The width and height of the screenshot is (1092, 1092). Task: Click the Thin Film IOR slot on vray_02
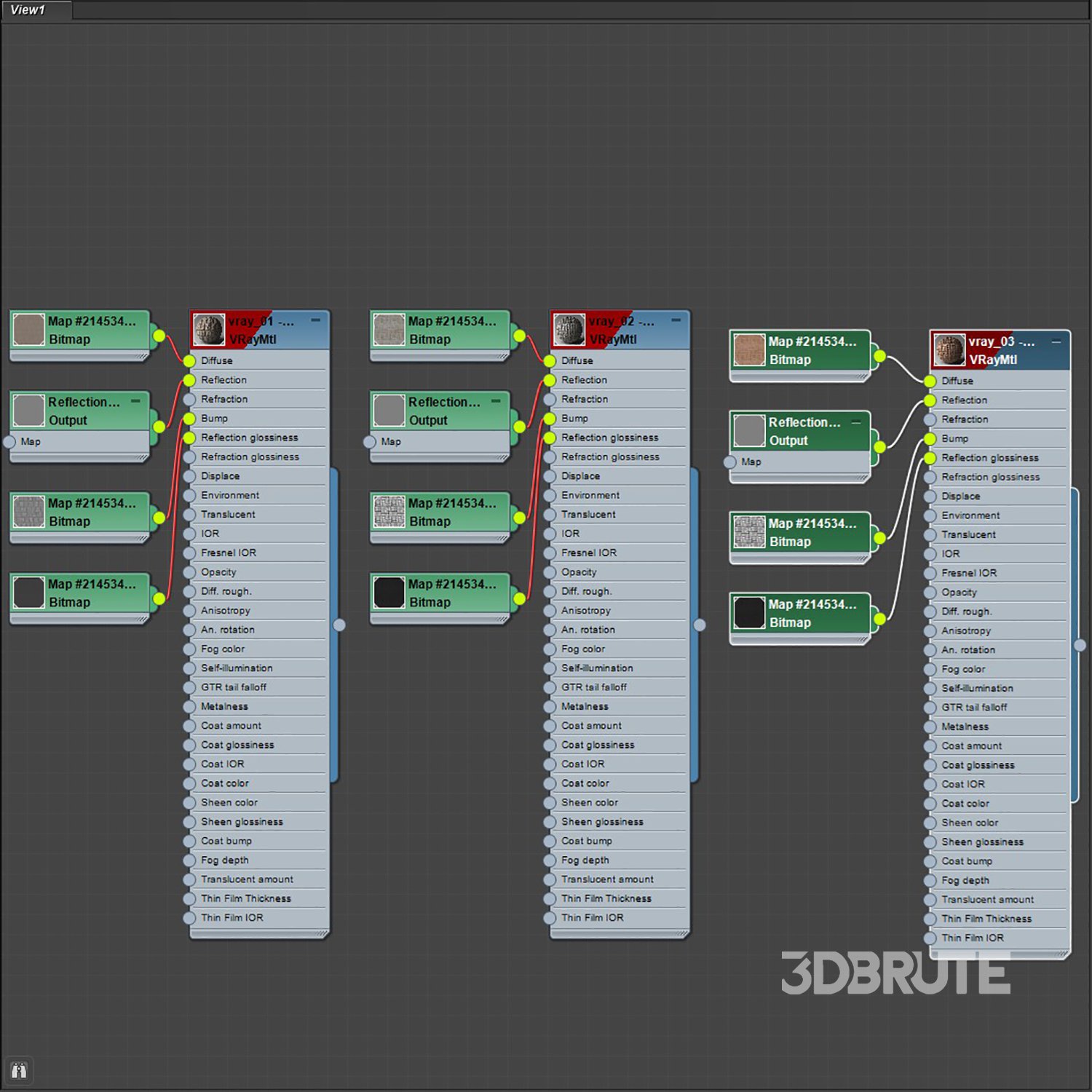[x=592, y=918]
